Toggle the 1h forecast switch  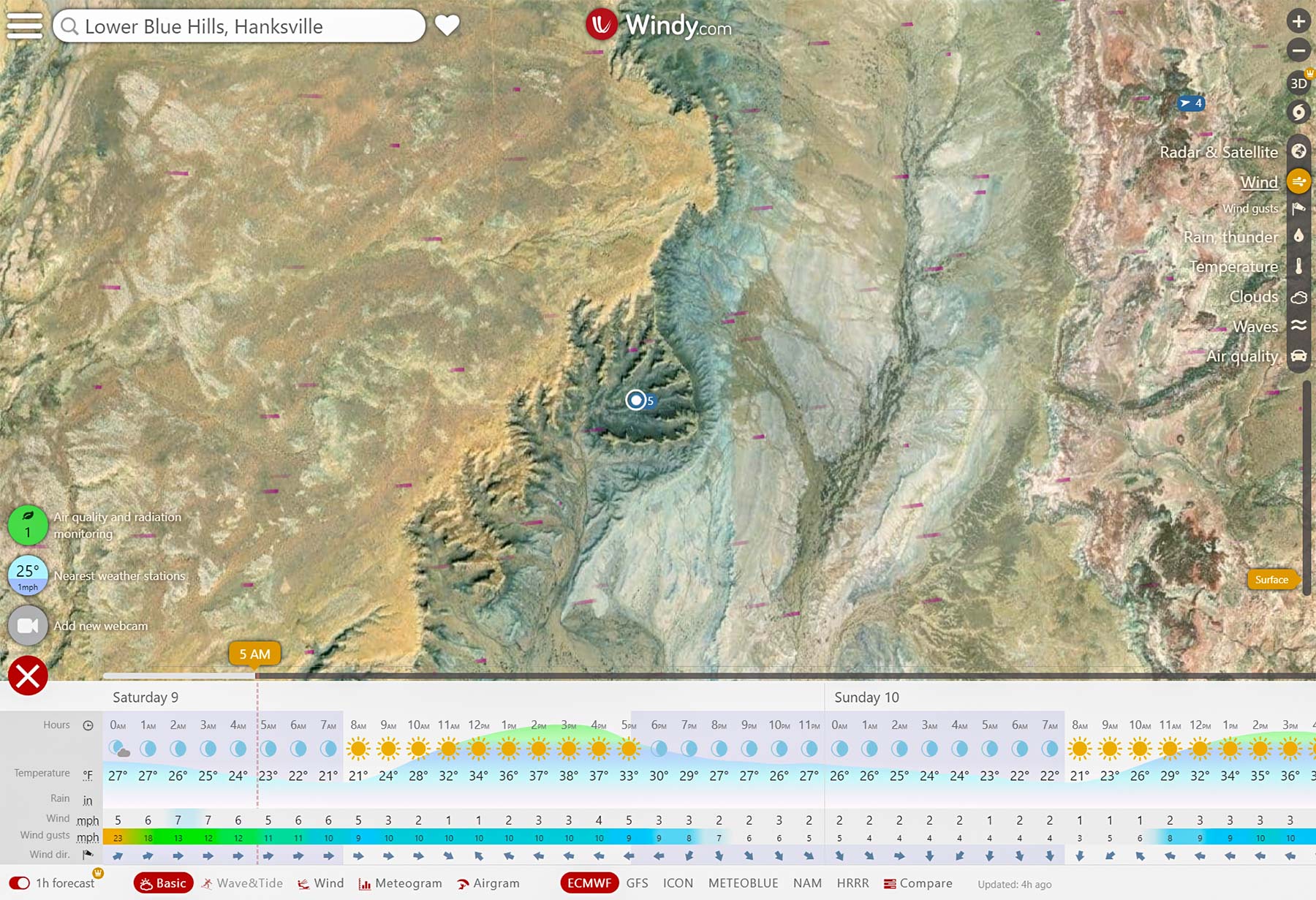click(20, 883)
